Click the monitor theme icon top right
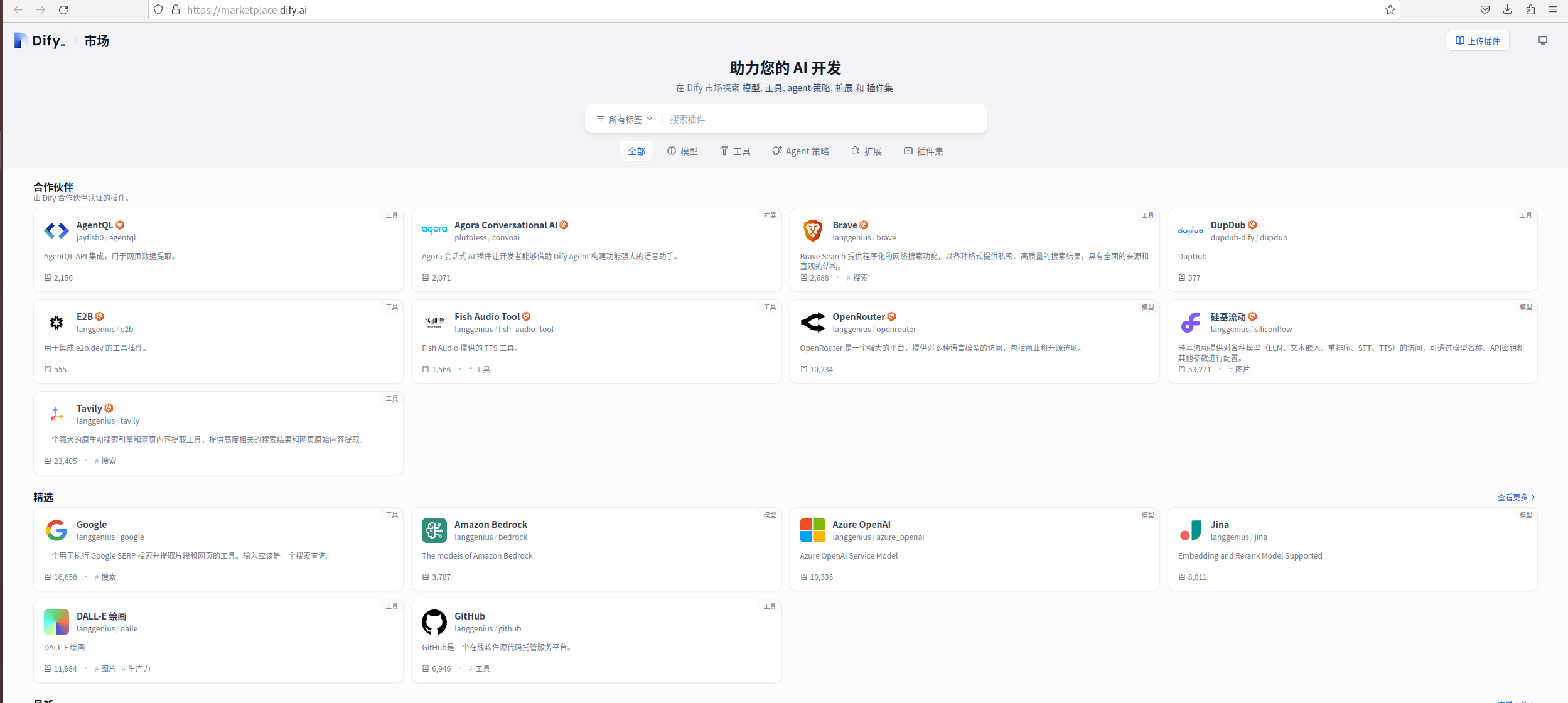 [1542, 41]
